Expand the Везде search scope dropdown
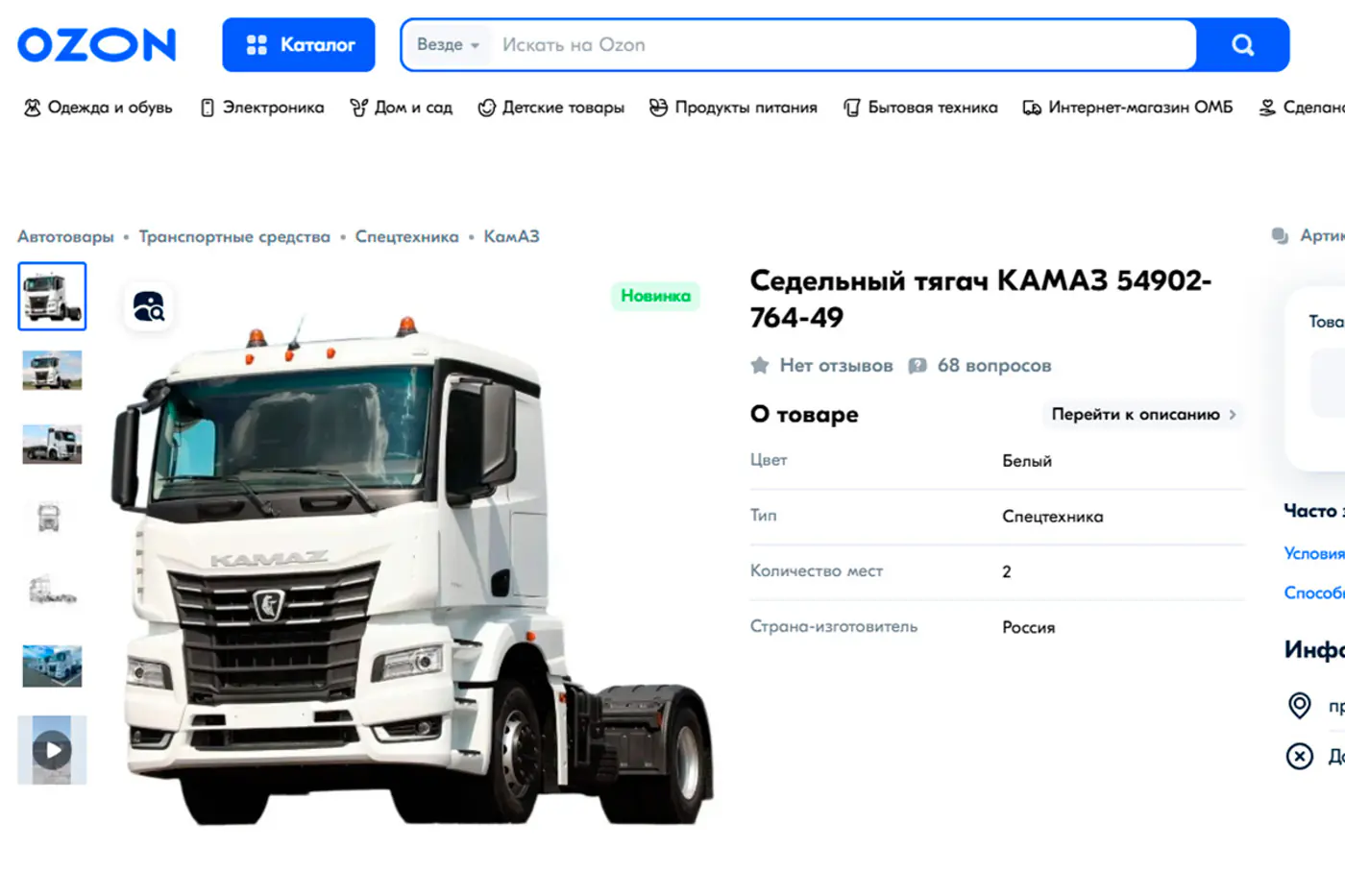 448,45
